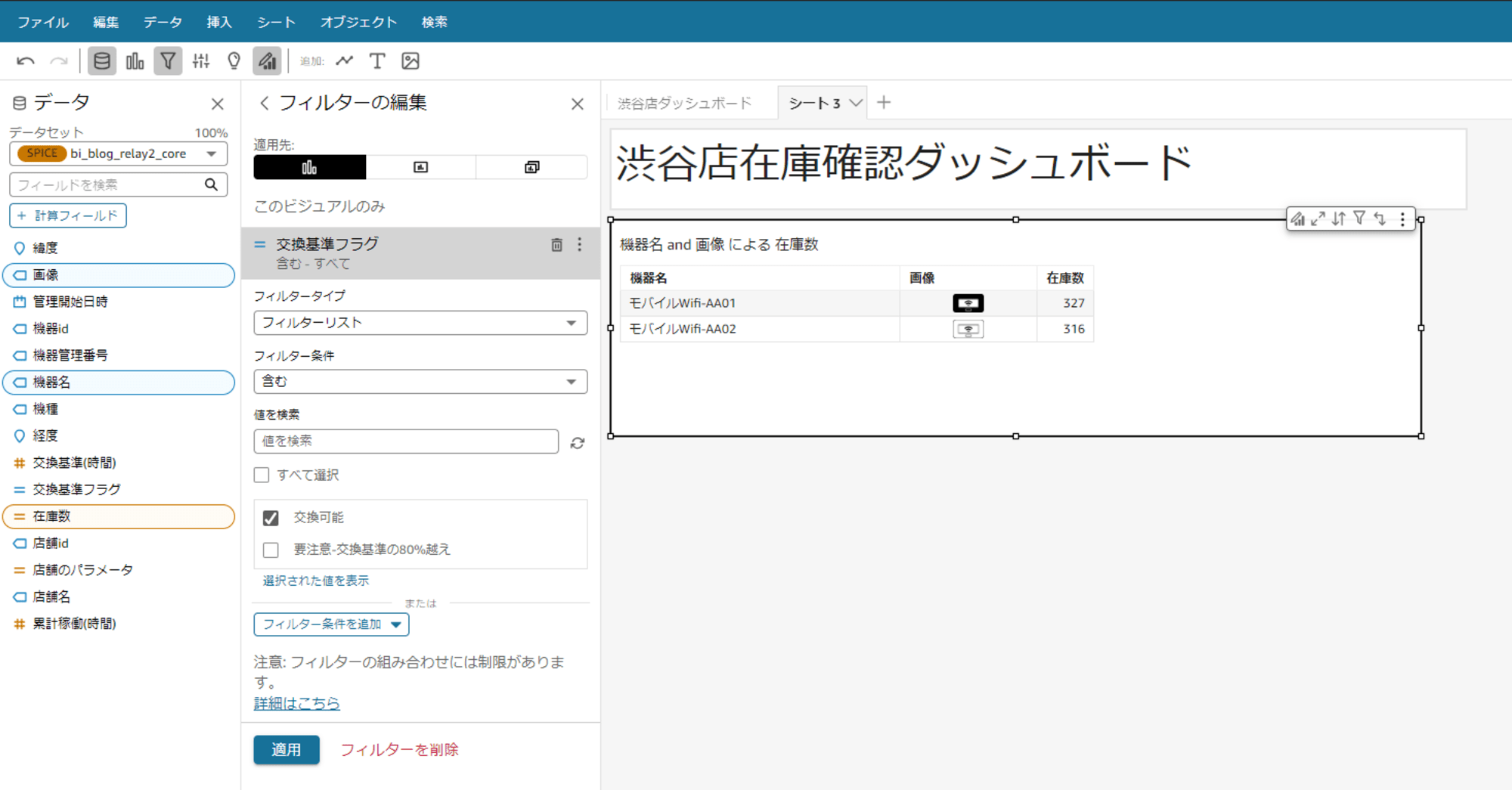Image resolution: width=1512 pixels, height=790 pixels.
Task: Click the 適用 button
Action: point(287,750)
